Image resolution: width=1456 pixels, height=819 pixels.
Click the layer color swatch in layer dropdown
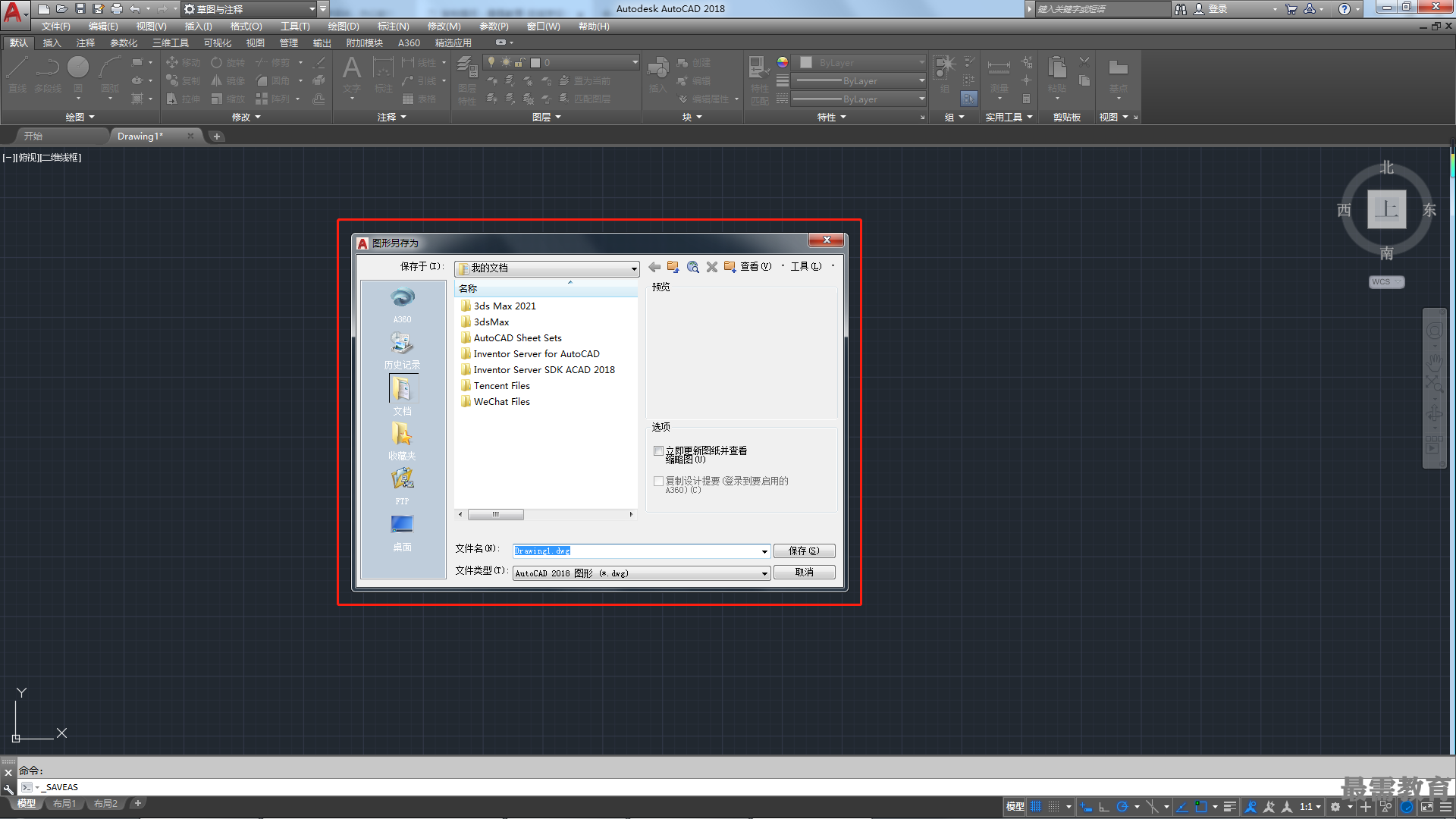[535, 63]
